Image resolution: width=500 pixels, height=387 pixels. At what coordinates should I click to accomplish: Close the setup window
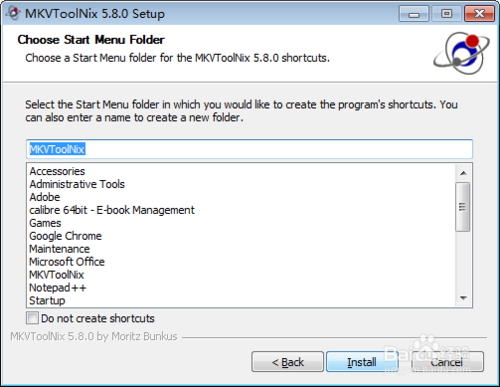coord(479,14)
